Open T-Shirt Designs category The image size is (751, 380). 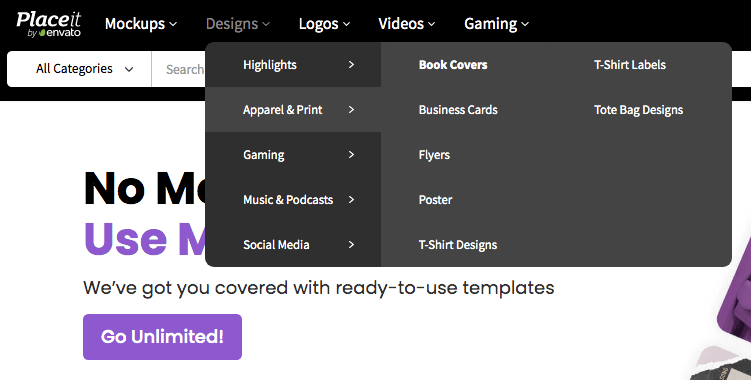457,245
